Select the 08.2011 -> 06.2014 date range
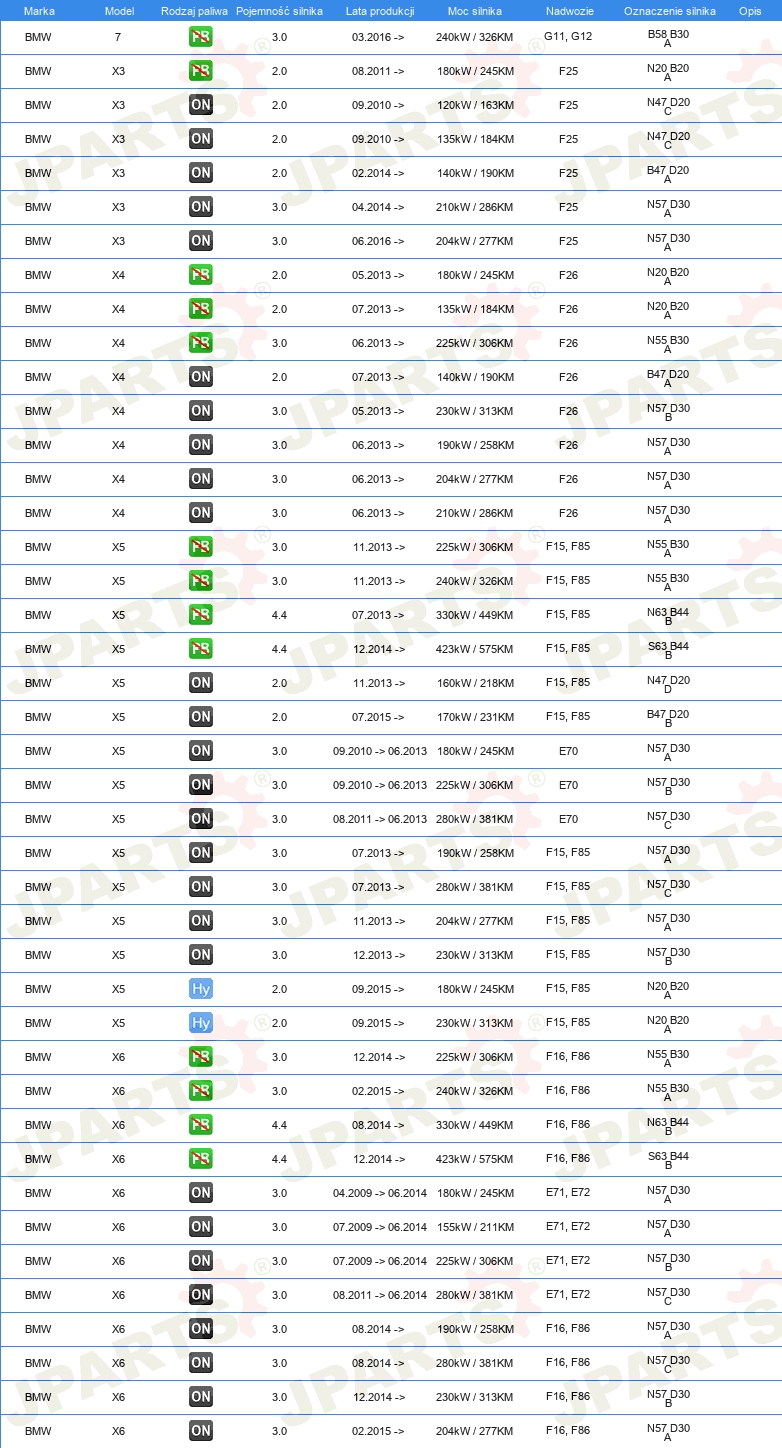 click(380, 1295)
